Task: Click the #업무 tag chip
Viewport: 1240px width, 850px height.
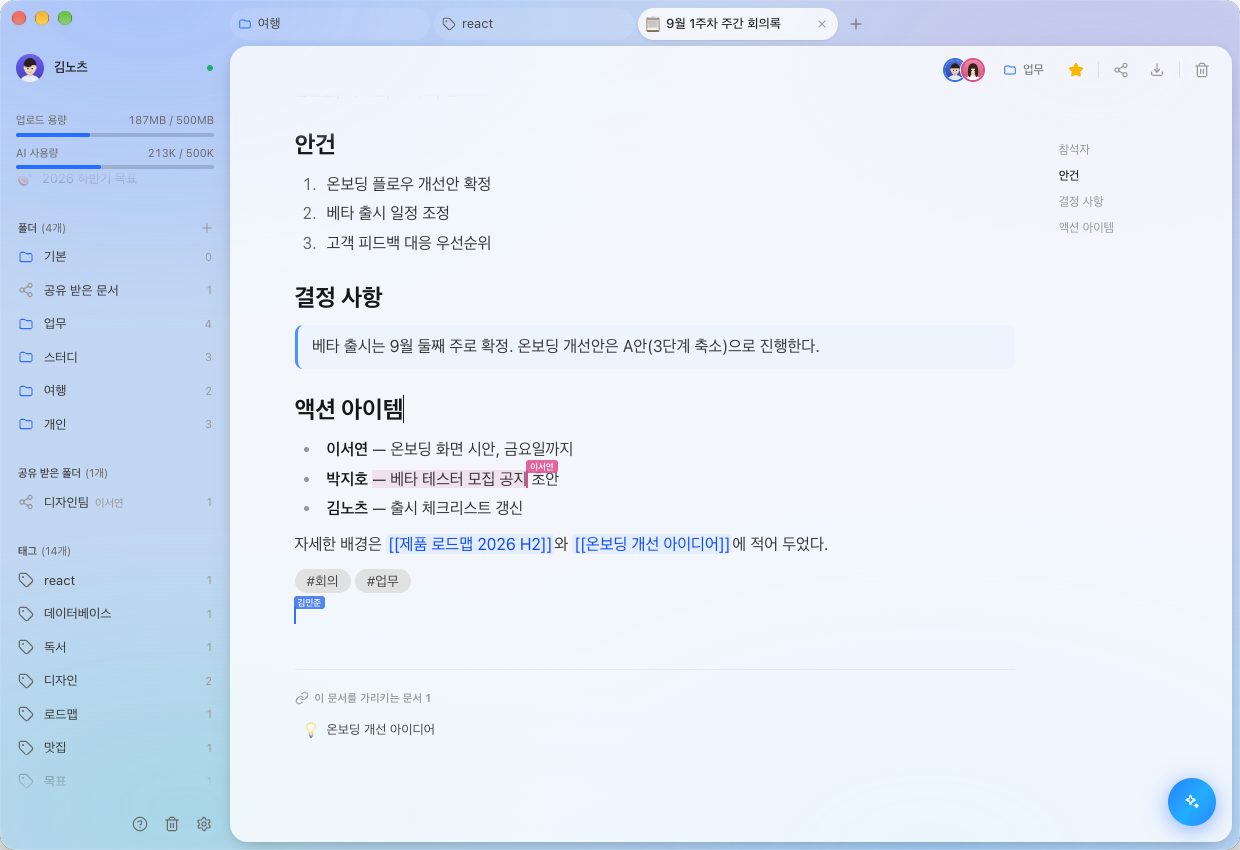Action: [383, 581]
